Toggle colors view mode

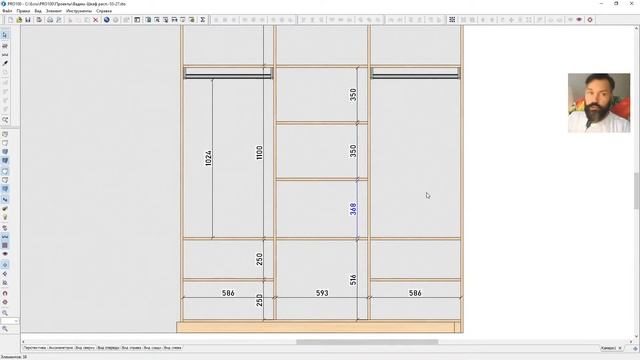(x=5, y=152)
